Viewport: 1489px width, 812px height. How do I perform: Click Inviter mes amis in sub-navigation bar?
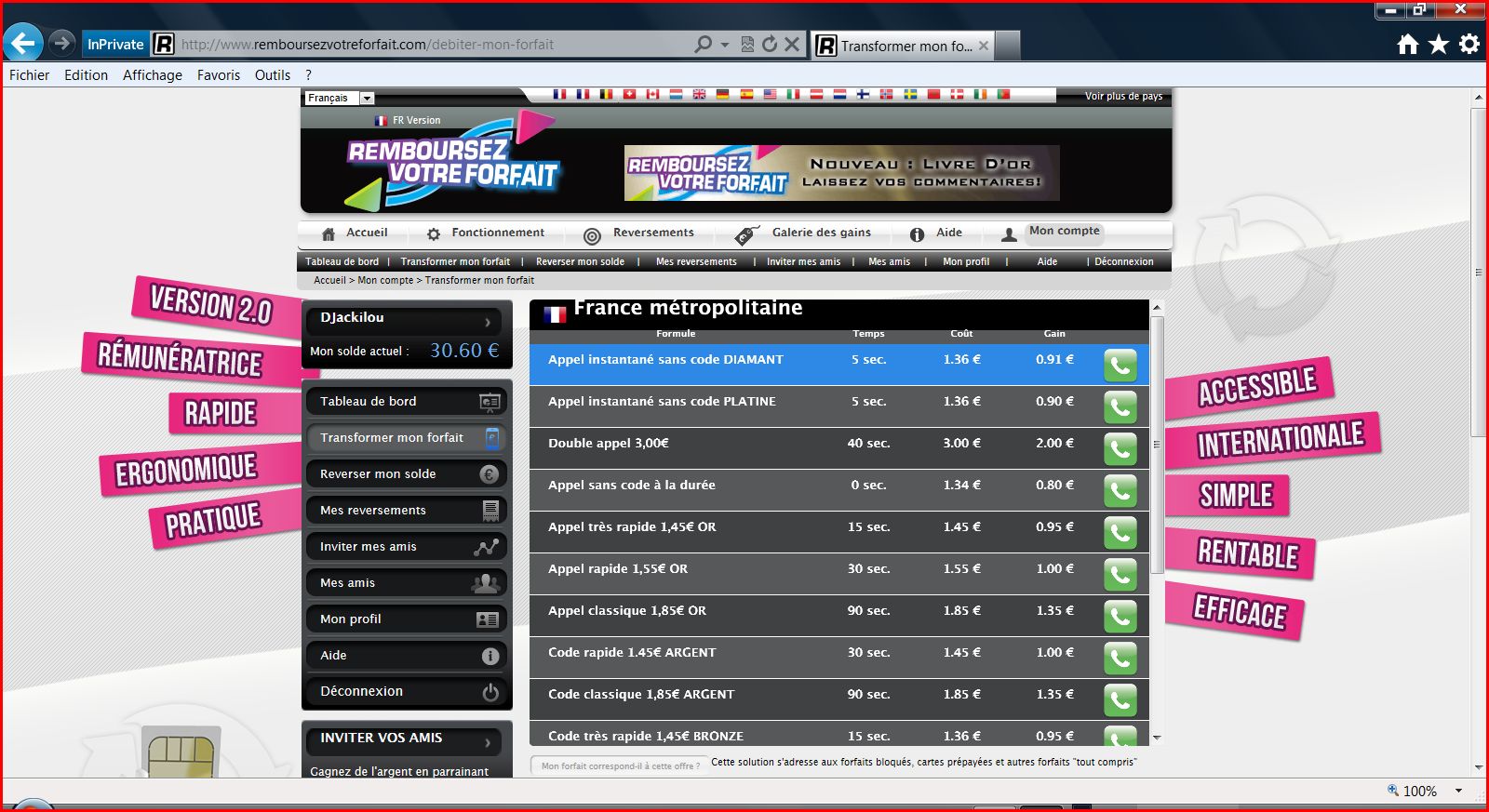coord(803,261)
